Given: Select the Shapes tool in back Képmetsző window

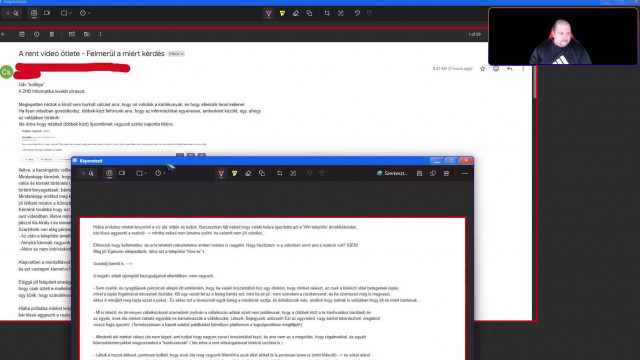Looking at the screenshot, I should [309, 13].
